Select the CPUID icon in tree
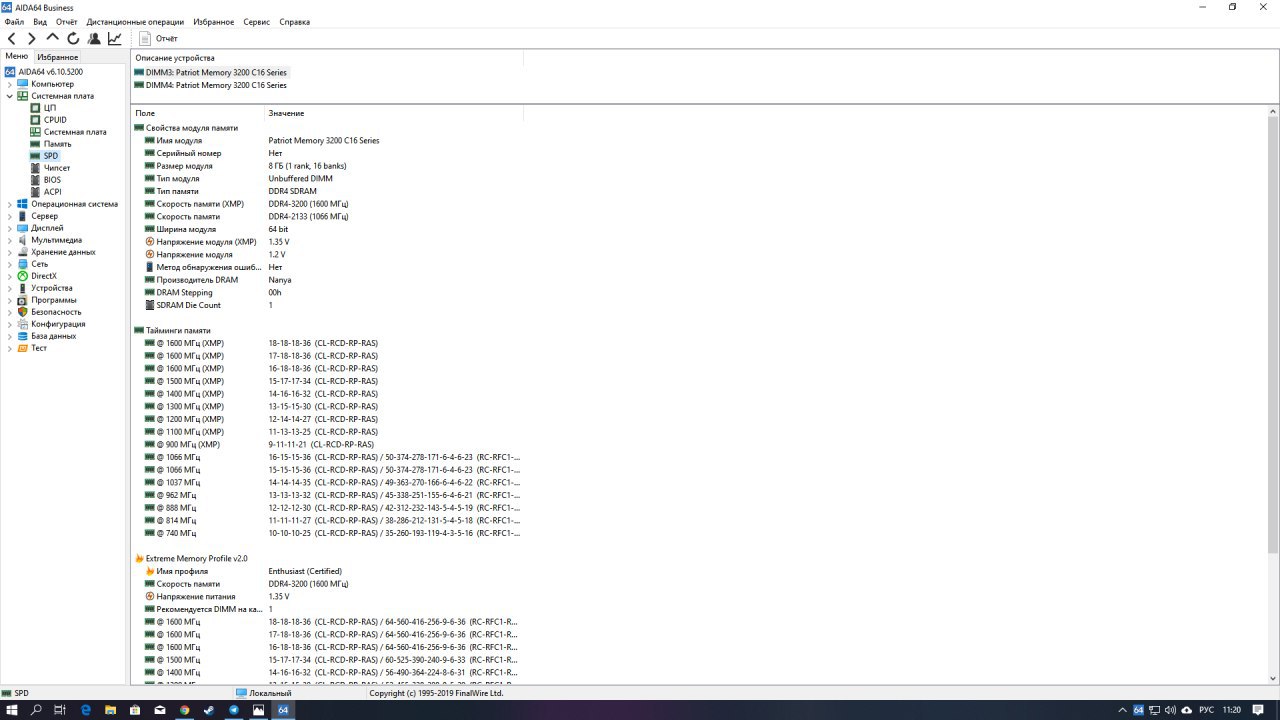The image size is (1280, 720). click(x=35, y=120)
